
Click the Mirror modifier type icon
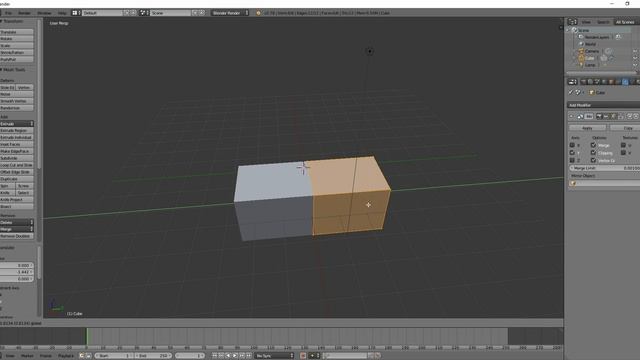tap(580, 116)
